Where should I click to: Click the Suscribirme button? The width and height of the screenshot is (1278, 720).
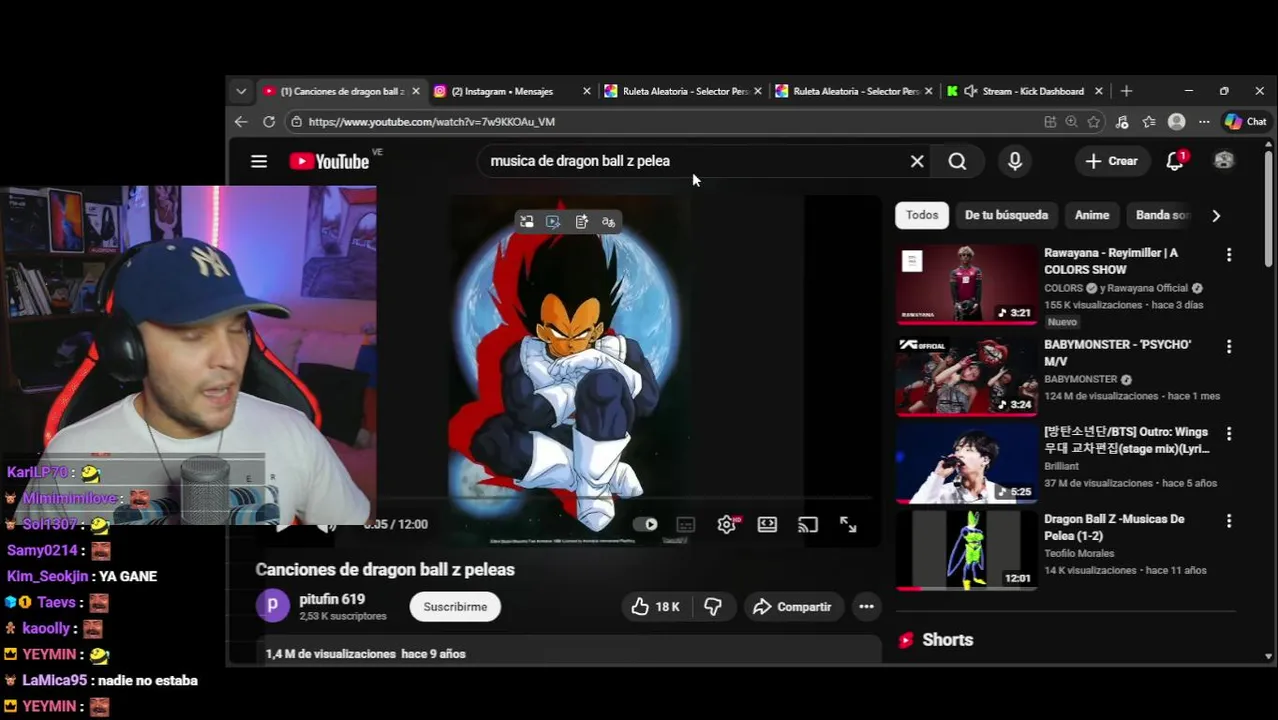(455, 607)
